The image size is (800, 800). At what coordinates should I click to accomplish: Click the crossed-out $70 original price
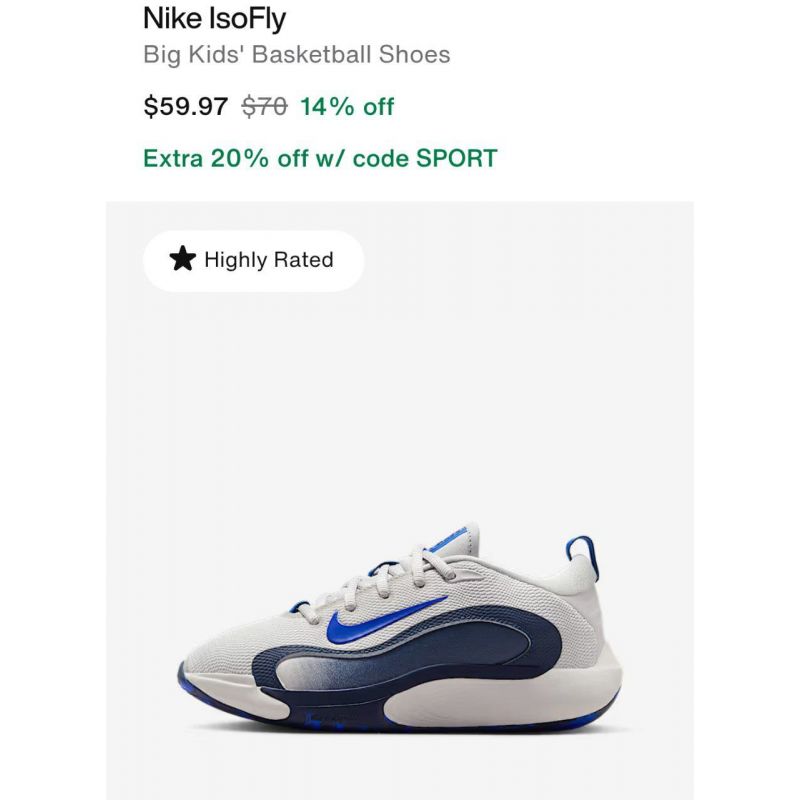coord(264,107)
